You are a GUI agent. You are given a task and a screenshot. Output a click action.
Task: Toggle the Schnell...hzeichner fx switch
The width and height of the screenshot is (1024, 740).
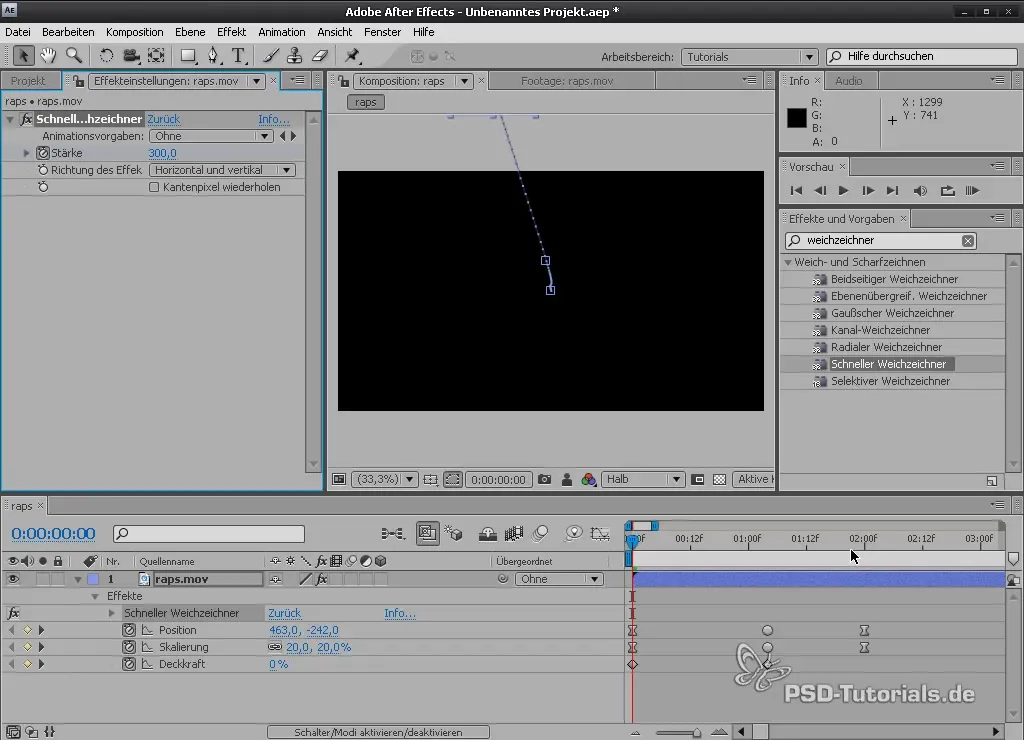26,119
